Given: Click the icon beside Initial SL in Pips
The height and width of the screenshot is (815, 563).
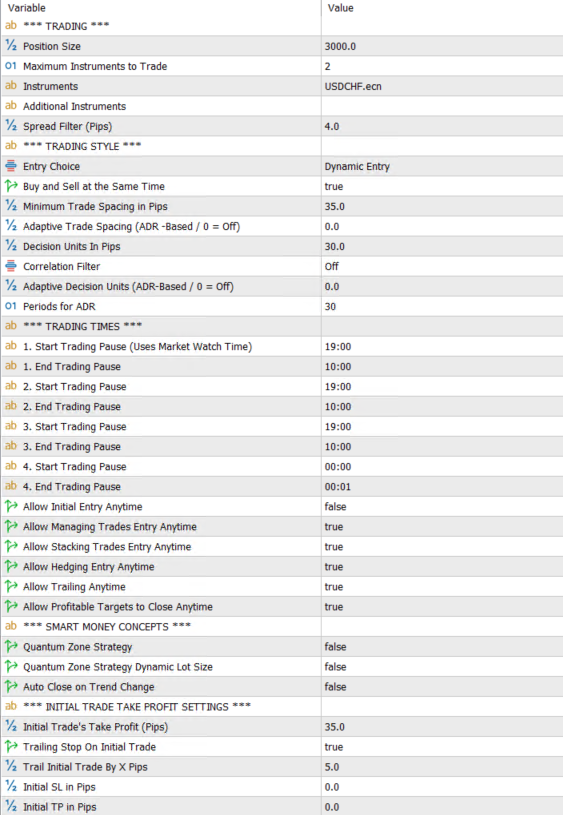Looking at the screenshot, I should pyautogui.click(x=11, y=786).
